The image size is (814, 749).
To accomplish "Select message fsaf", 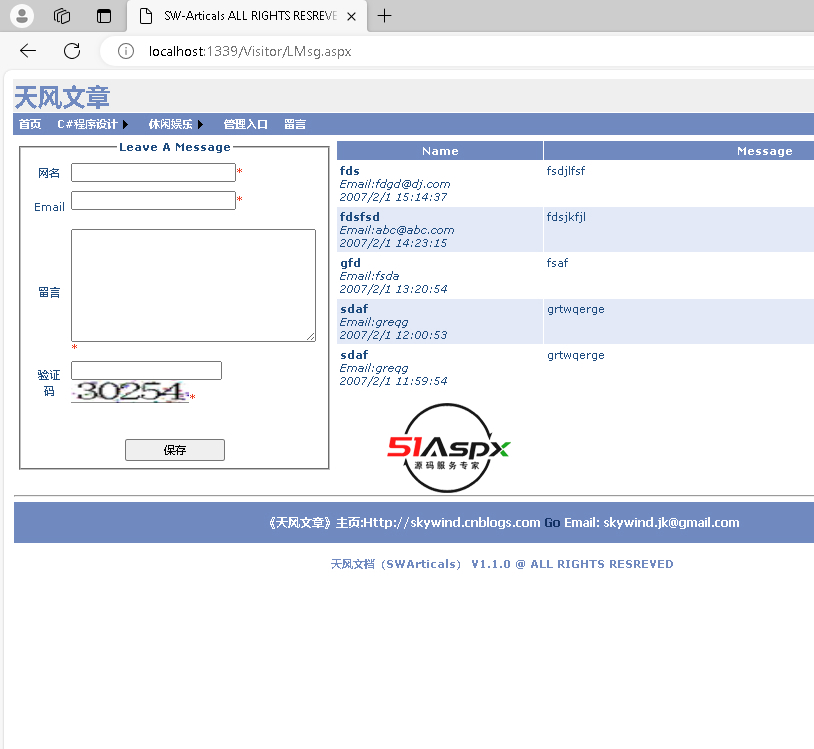I will (557, 263).
